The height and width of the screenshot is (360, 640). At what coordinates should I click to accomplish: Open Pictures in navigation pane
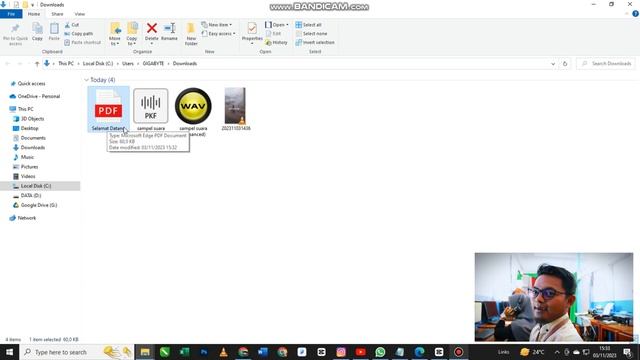pos(29,167)
